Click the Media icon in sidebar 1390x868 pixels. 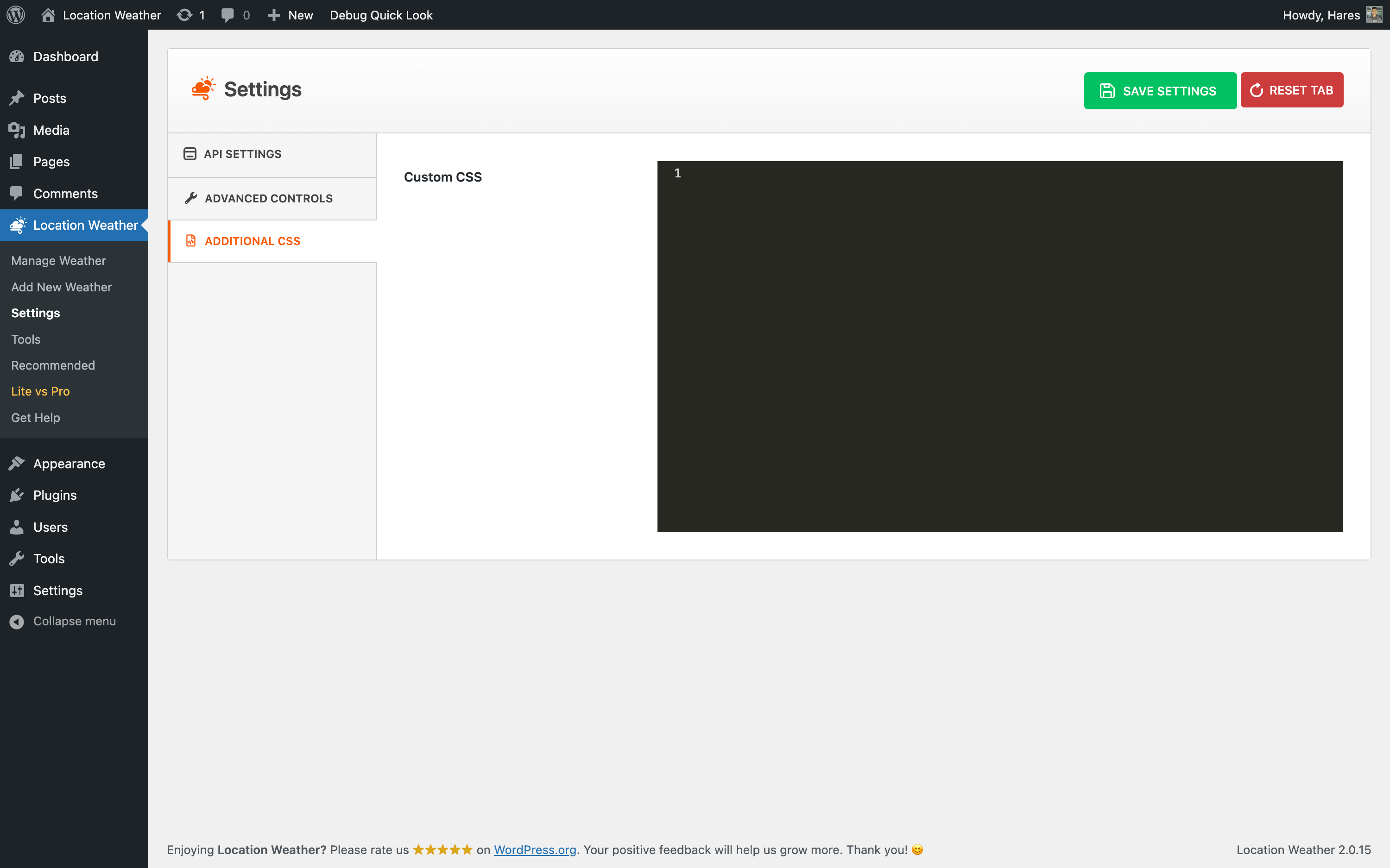[17, 130]
